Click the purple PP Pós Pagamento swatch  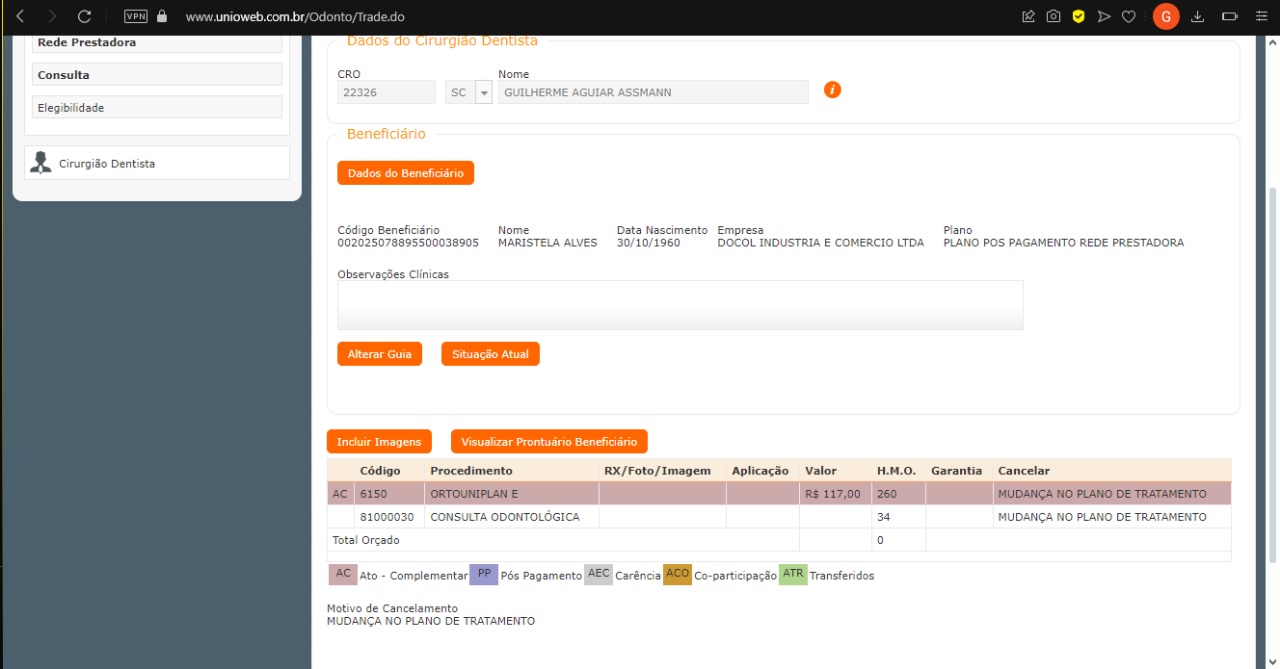tap(483, 574)
